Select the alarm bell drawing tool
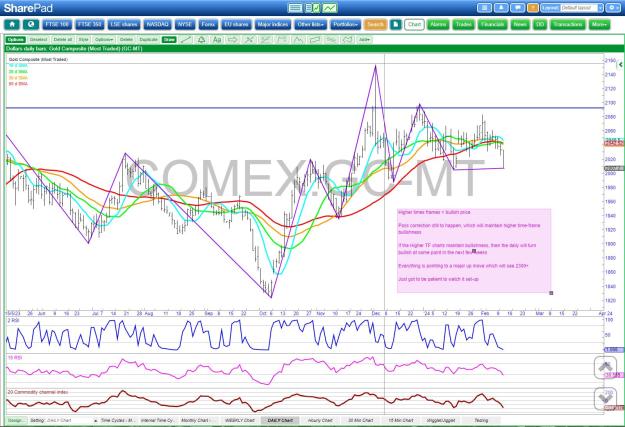The height and width of the screenshot is (427, 625). click(x=201, y=39)
